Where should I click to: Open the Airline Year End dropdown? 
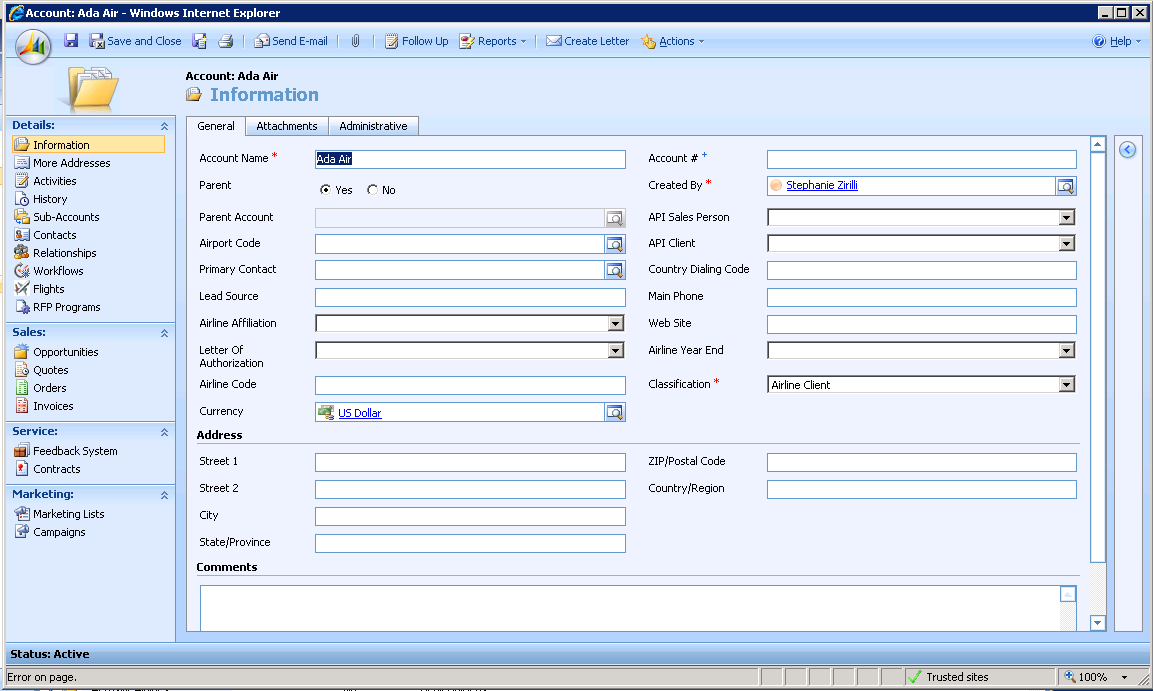1066,351
